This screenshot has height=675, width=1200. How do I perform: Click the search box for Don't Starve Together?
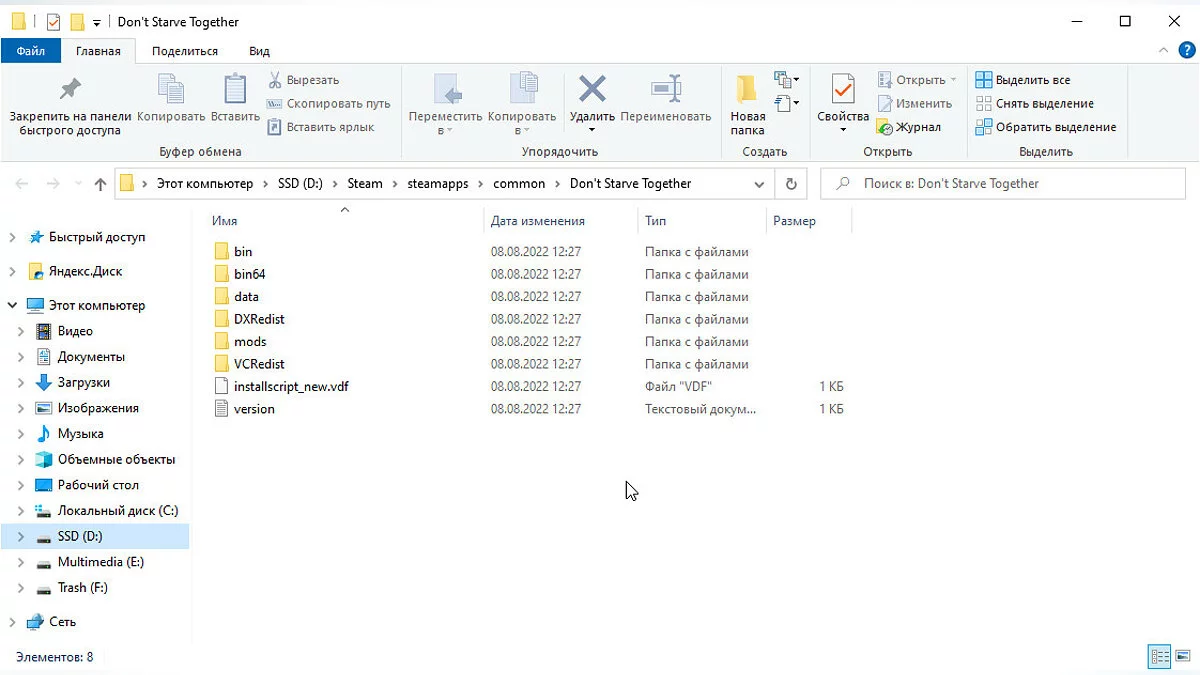point(1000,184)
